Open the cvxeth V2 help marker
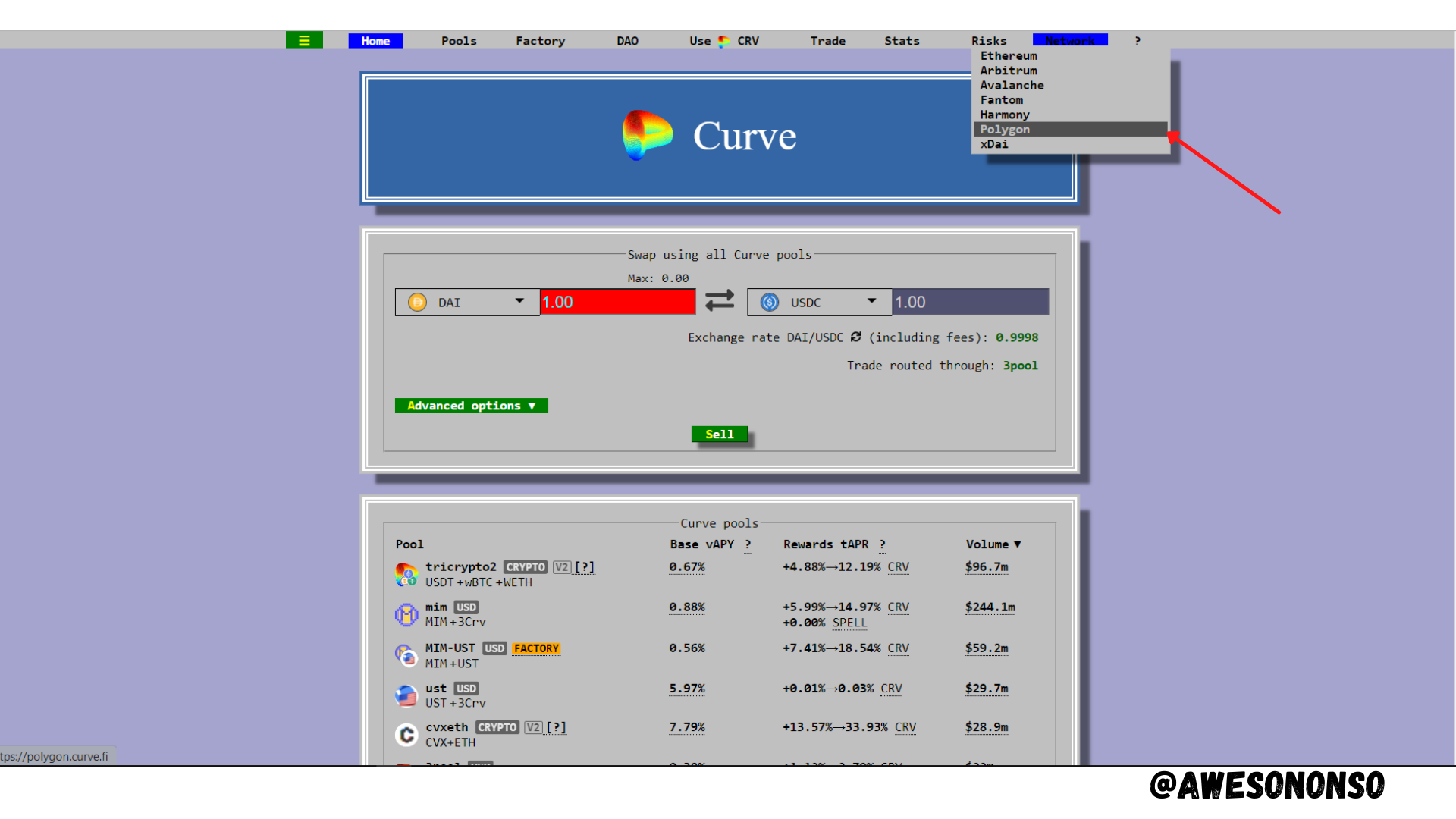Screen dimensions: 1456x819 coord(556,727)
